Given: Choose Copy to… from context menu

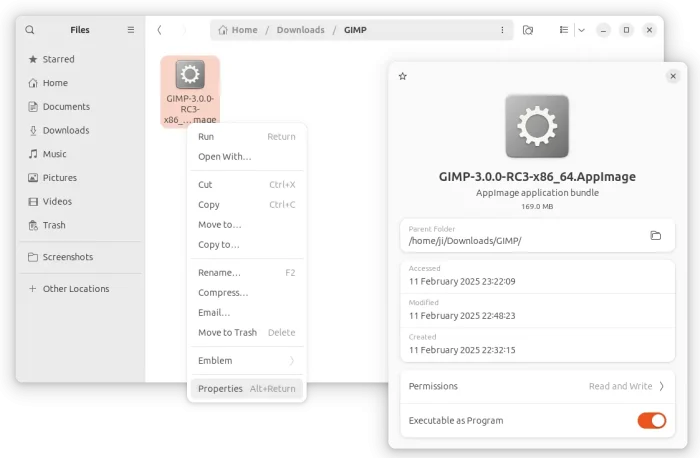Looking at the screenshot, I should click(246, 244).
